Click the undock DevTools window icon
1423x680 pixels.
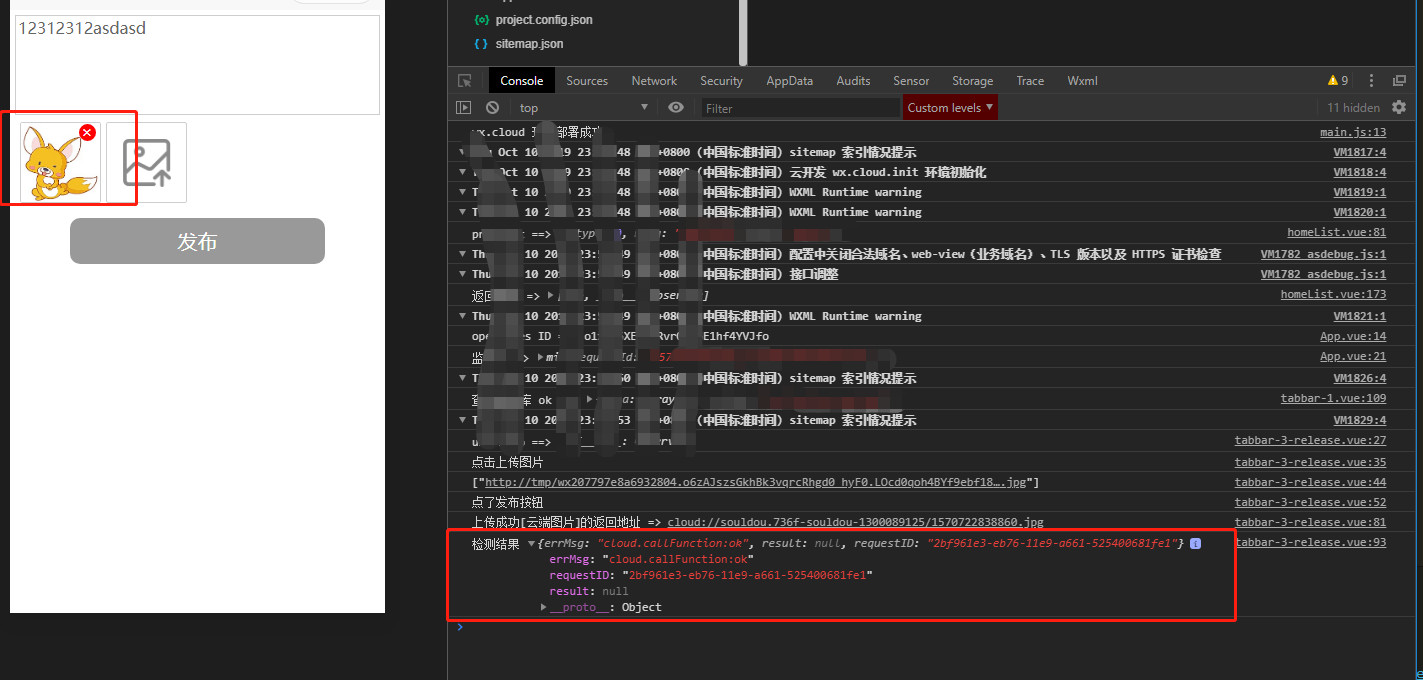point(1399,81)
